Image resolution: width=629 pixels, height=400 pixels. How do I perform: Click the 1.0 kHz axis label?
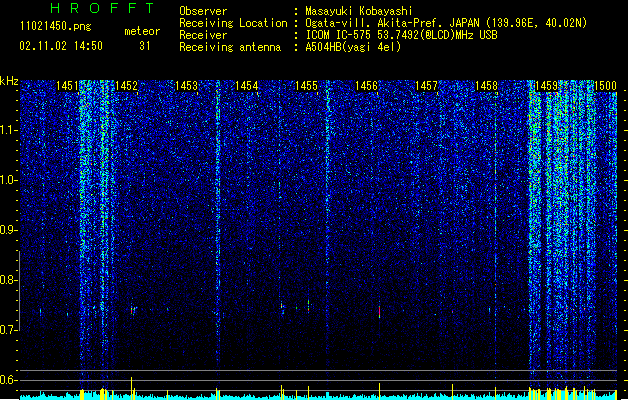point(9,180)
